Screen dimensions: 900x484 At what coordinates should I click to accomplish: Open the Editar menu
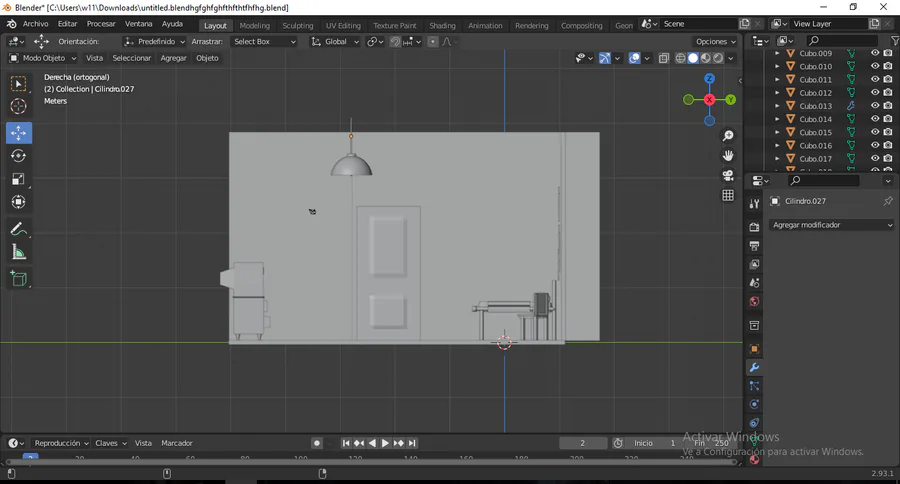67,24
